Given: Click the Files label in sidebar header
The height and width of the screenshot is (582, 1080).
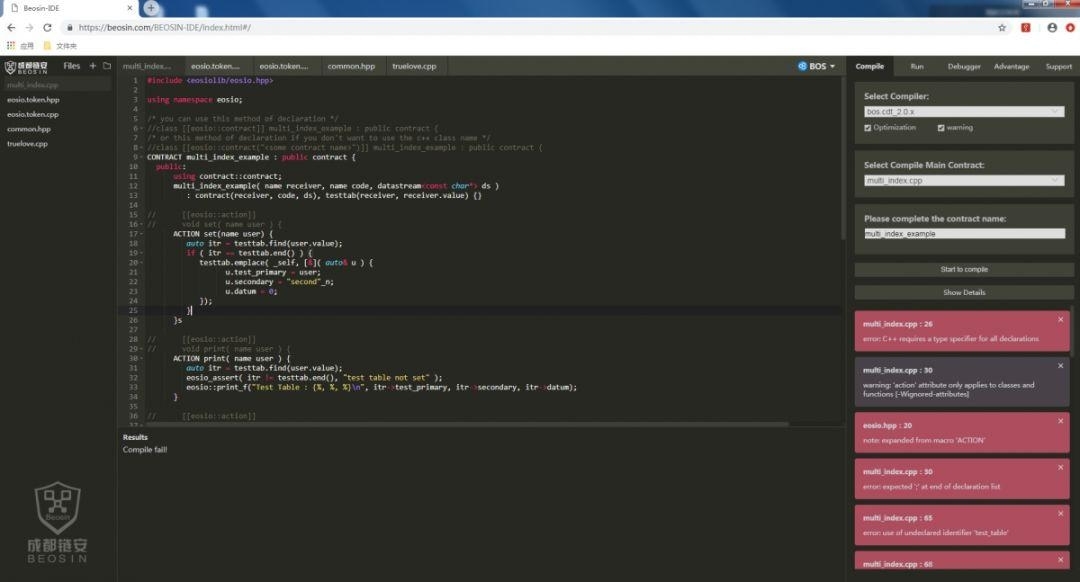Looking at the screenshot, I should tap(72, 66).
